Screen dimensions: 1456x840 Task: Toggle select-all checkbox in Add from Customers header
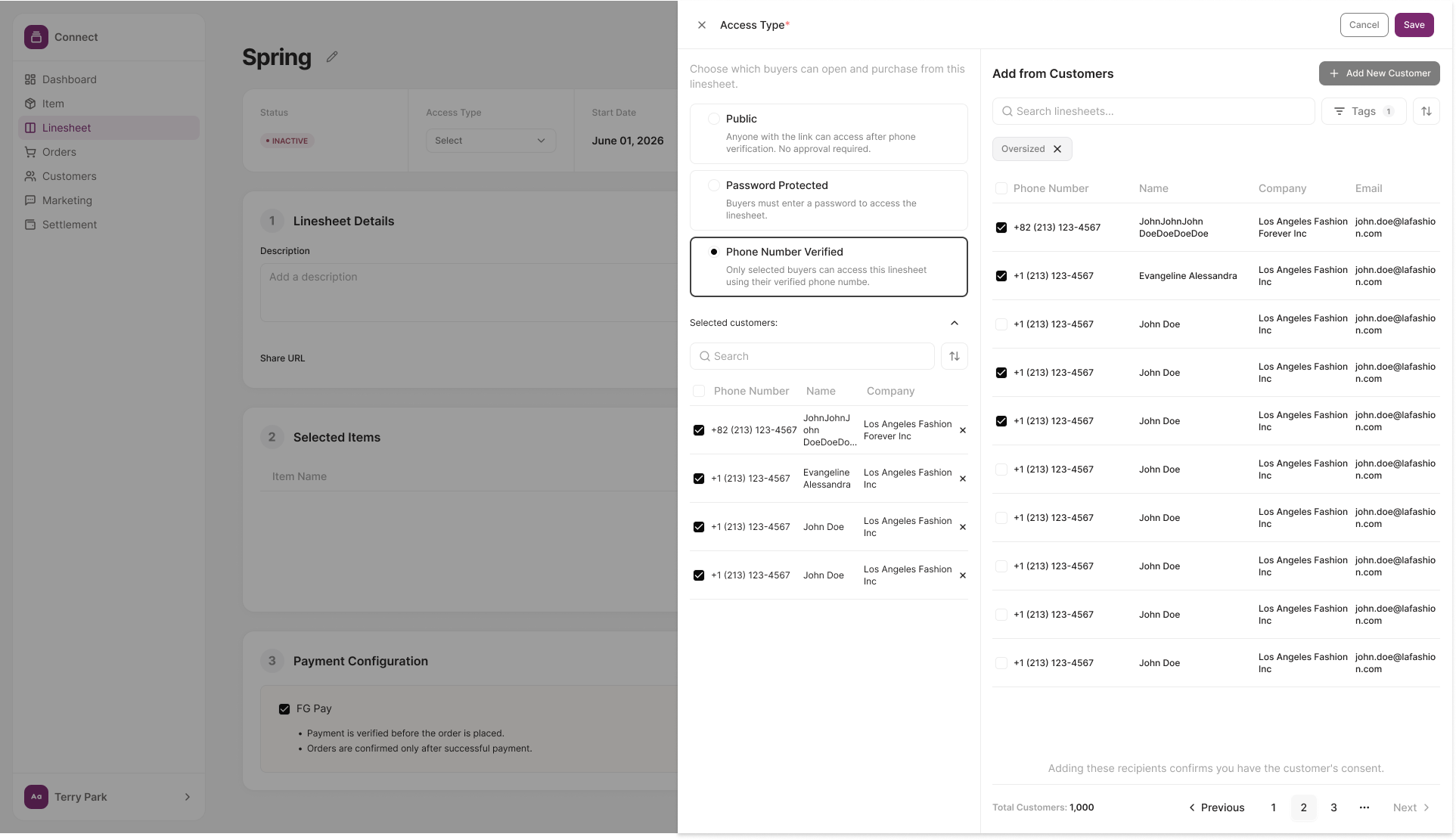point(1001,188)
